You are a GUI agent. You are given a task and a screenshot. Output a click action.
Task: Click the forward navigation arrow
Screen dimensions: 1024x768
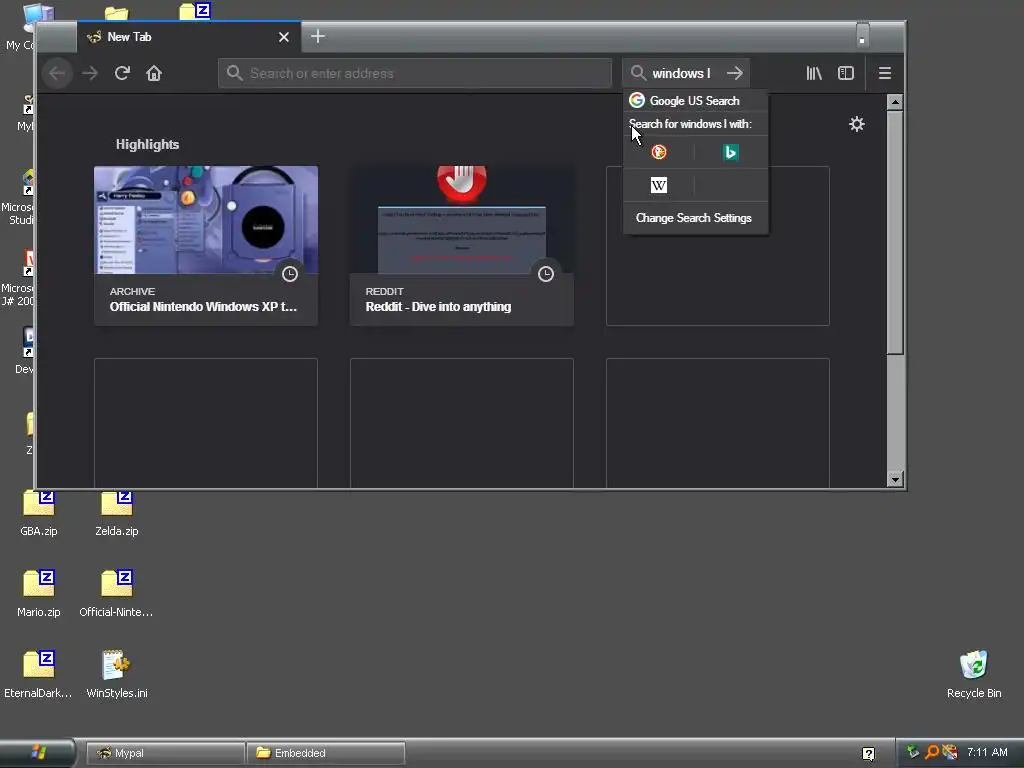tap(90, 73)
